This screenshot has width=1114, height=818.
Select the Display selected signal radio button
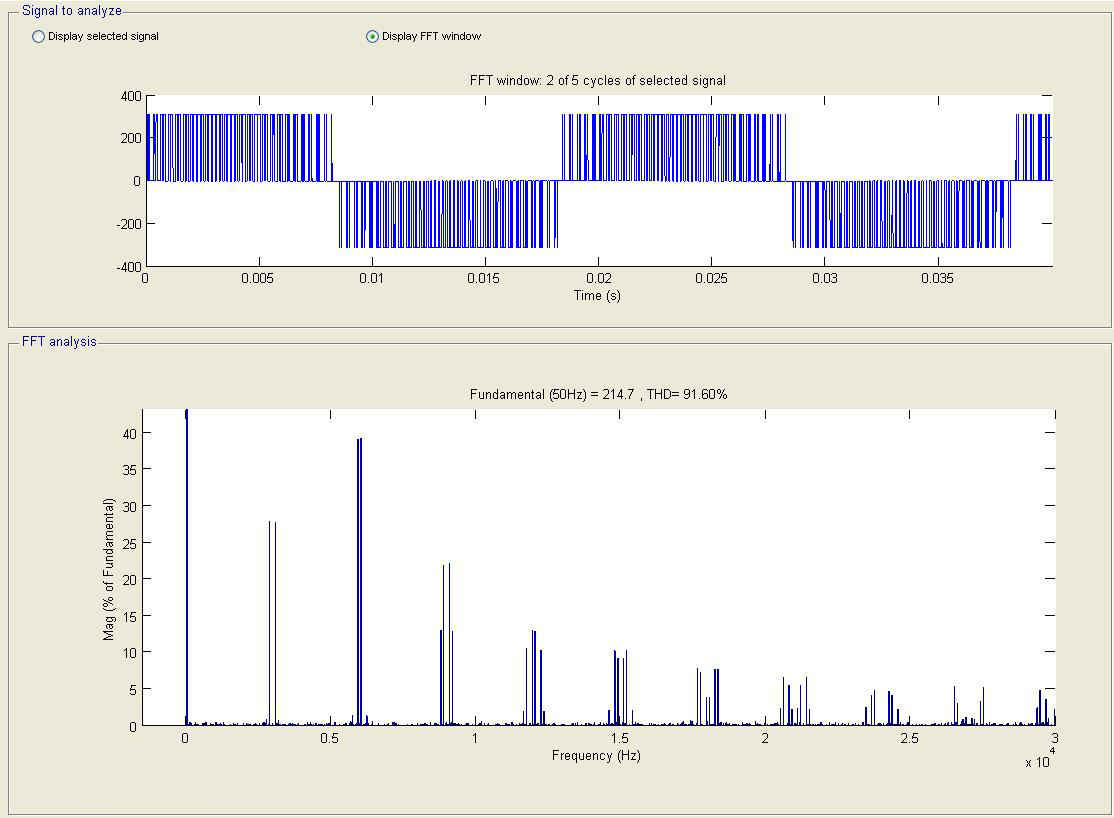click(x=39, y=36)
